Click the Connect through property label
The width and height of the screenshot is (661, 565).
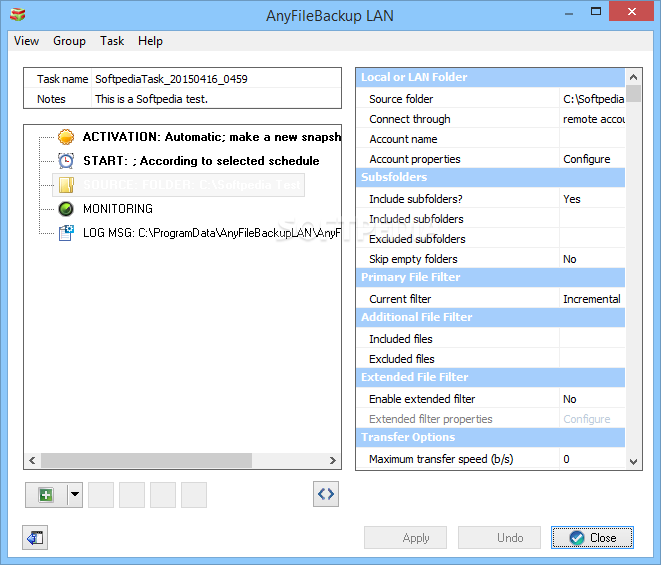coord(410,119)
